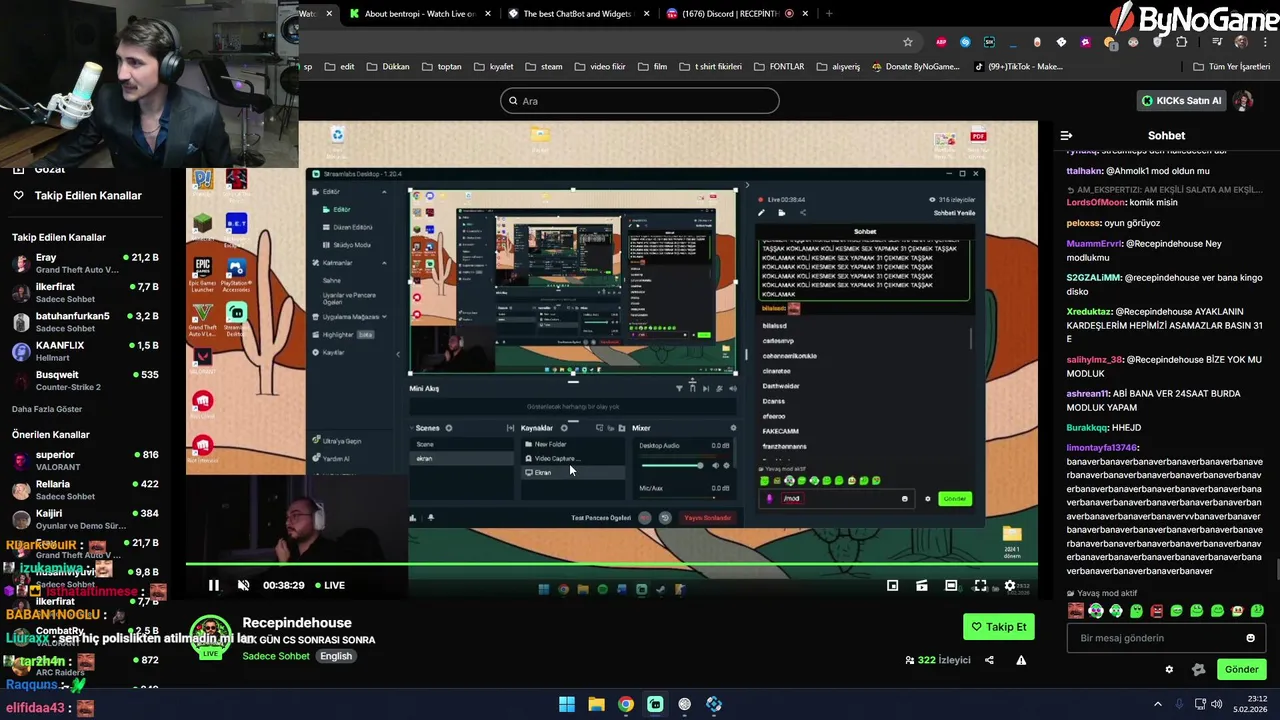This screenshot has height=720, width=1280.
Task: Switch the player to theater mode
Action: click(x=951, y=585)
